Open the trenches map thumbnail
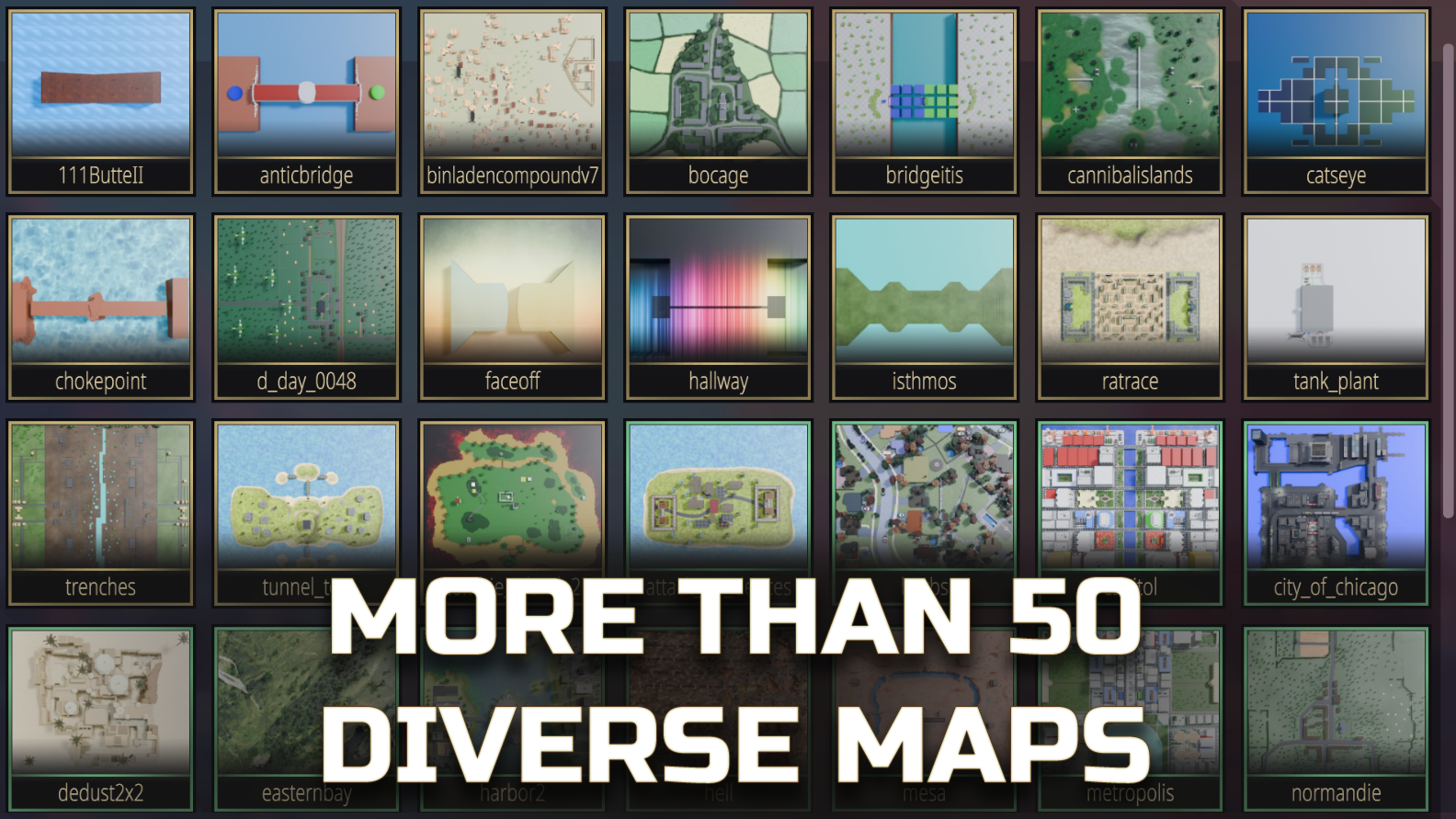The width and height of the screenshot is (1456, 819). point(101,513)
